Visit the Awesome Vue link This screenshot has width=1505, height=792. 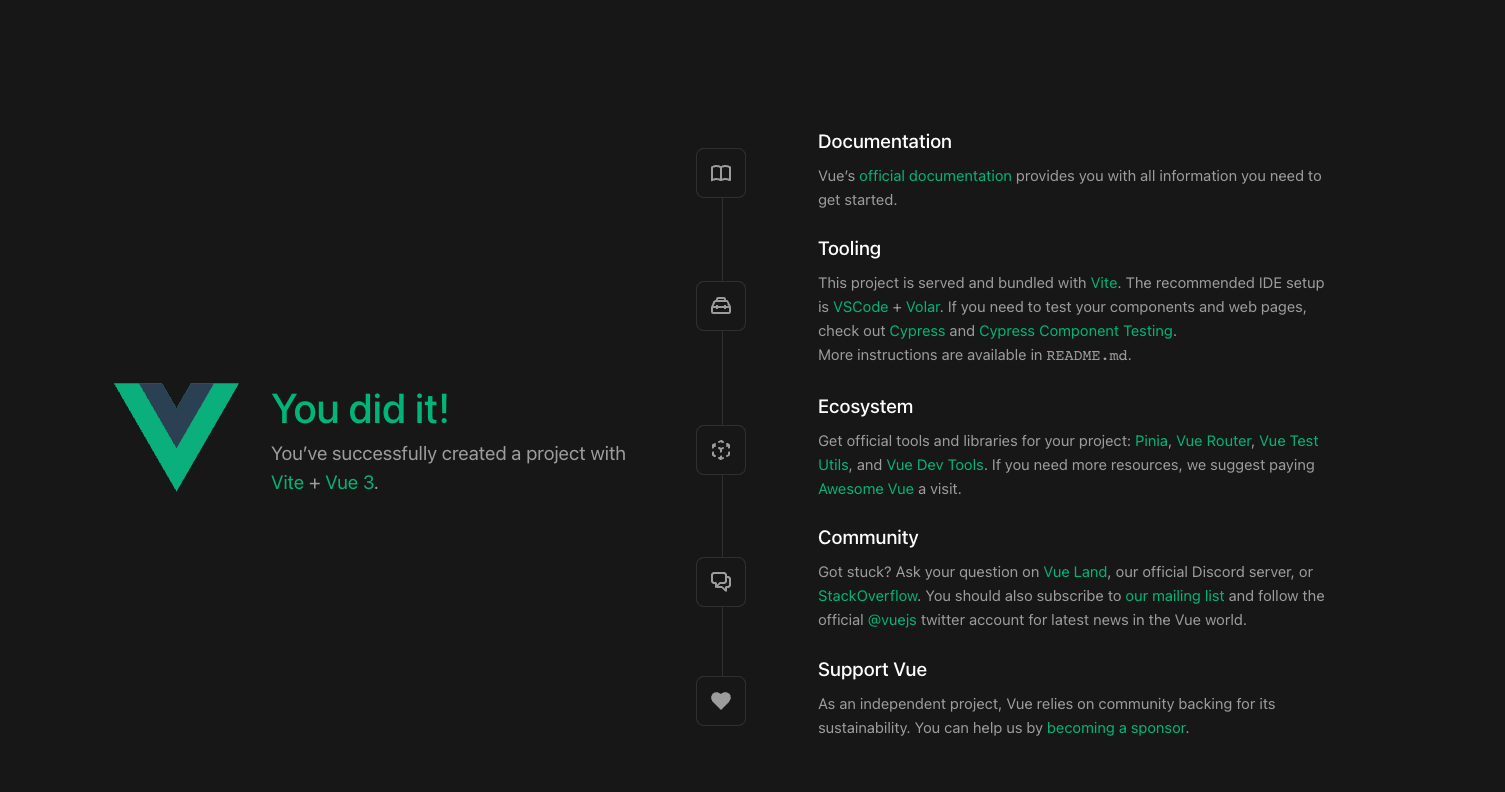(866, 489)
